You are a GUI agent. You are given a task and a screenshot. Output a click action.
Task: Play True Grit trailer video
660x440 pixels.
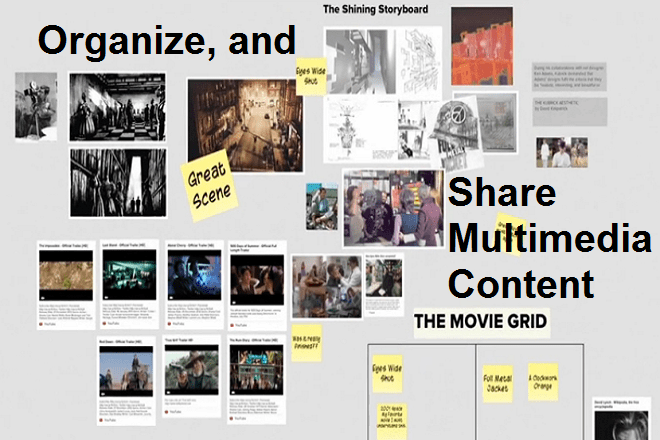coord(192,370)
